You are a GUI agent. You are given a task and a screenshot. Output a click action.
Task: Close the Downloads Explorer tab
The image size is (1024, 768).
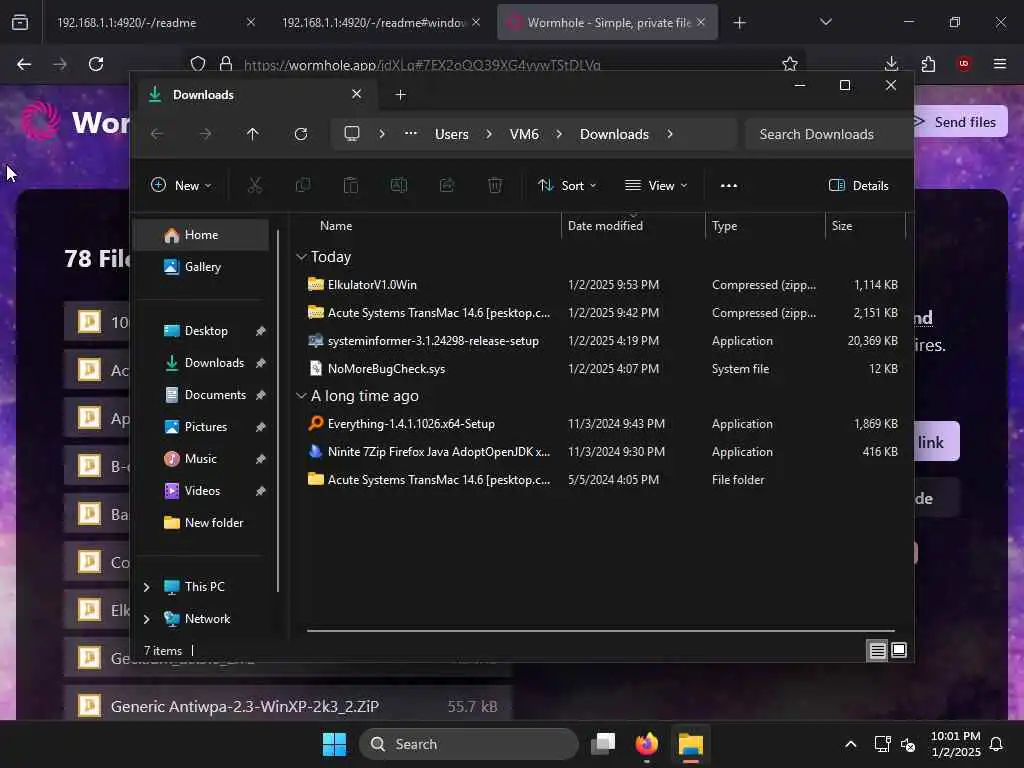[x=357, y=94]
